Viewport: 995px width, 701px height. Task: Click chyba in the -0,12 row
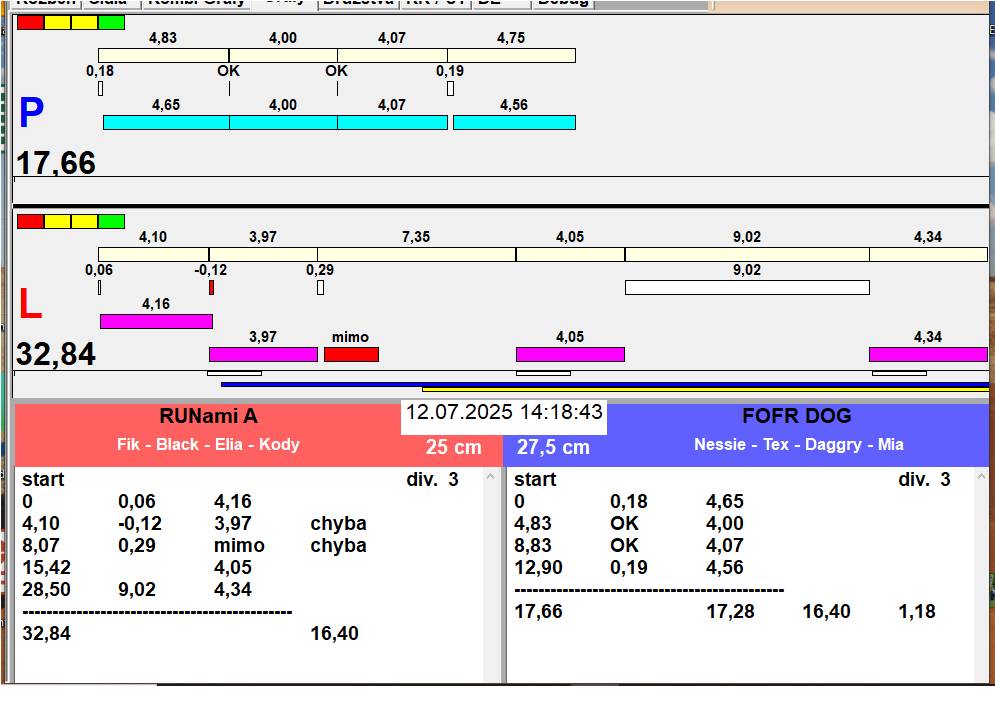coord(338,523)
